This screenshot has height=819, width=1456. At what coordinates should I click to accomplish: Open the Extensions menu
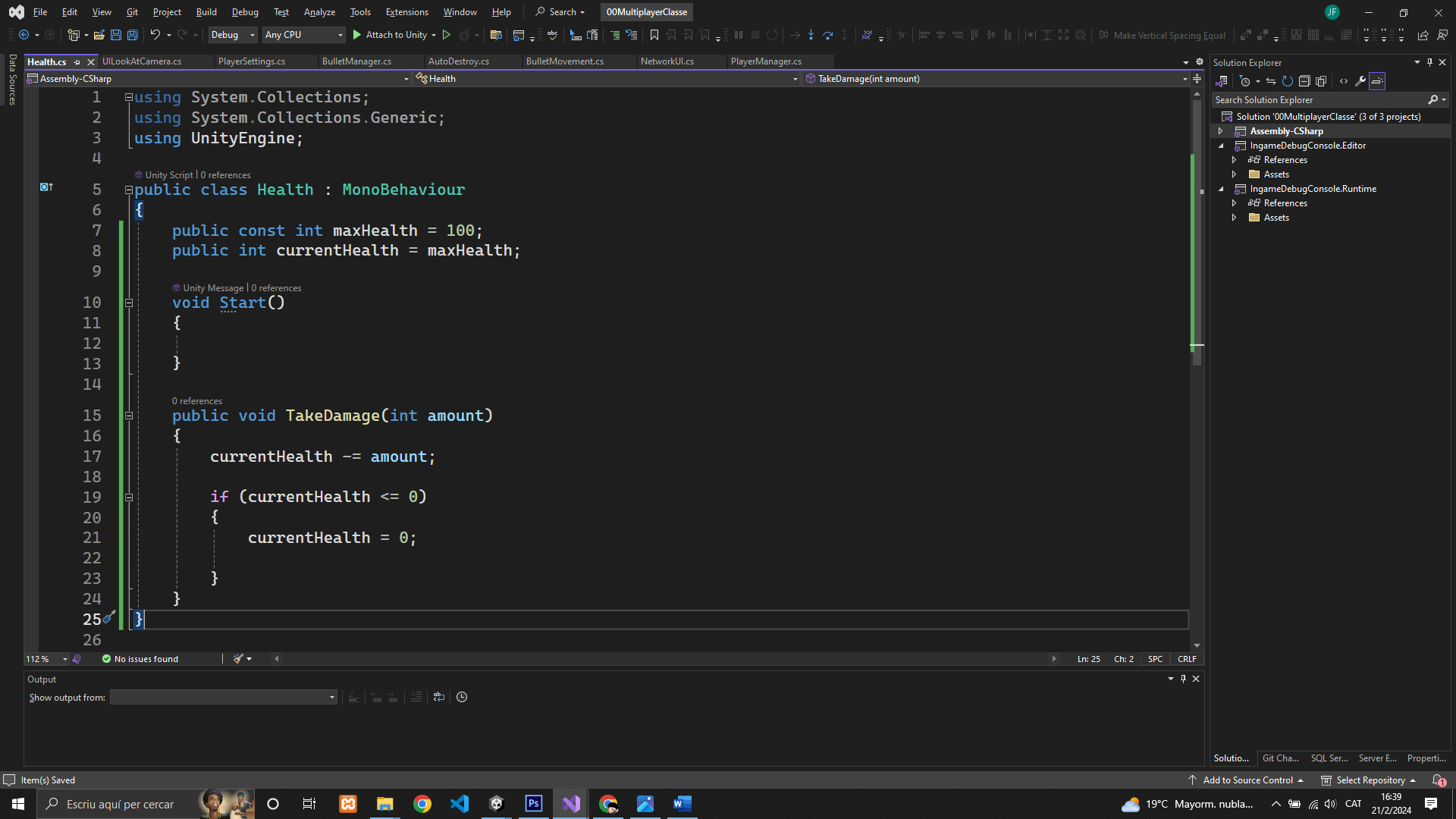(x=406, y=12)
